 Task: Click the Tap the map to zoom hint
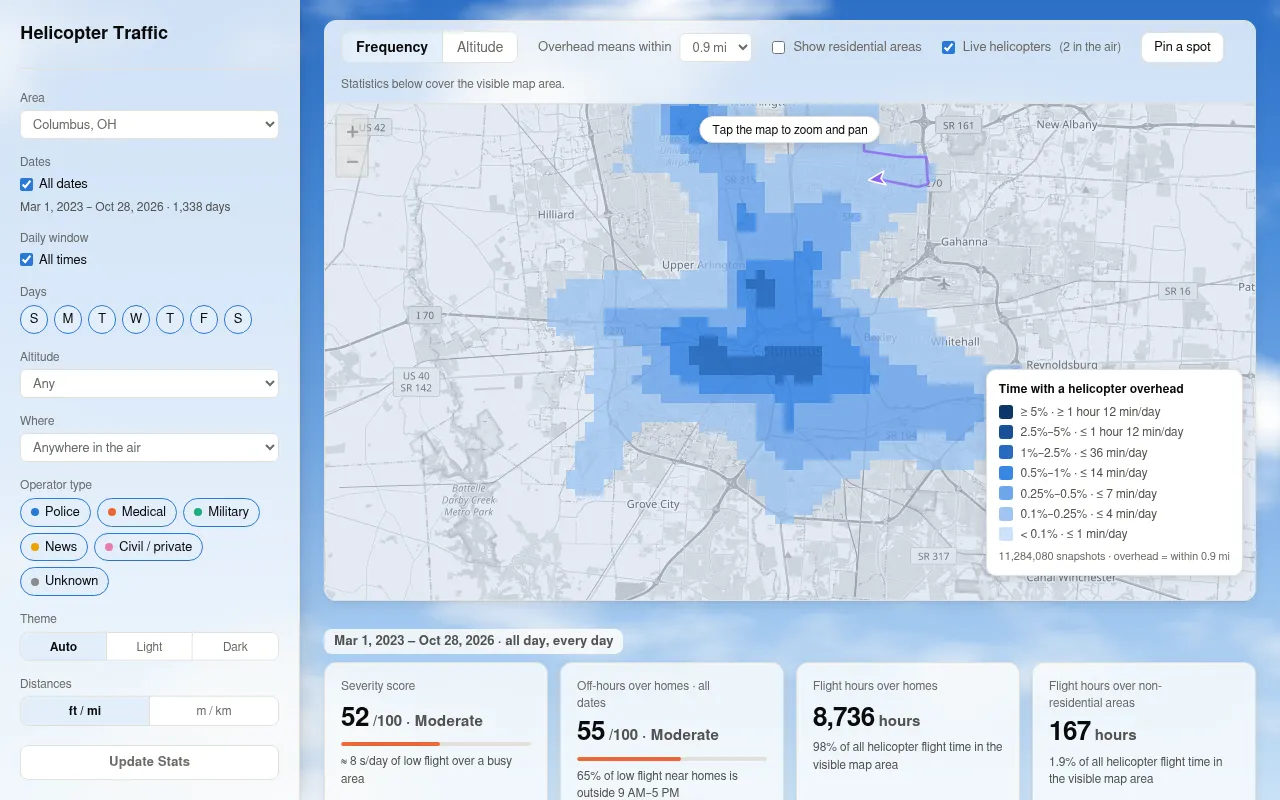790,130
